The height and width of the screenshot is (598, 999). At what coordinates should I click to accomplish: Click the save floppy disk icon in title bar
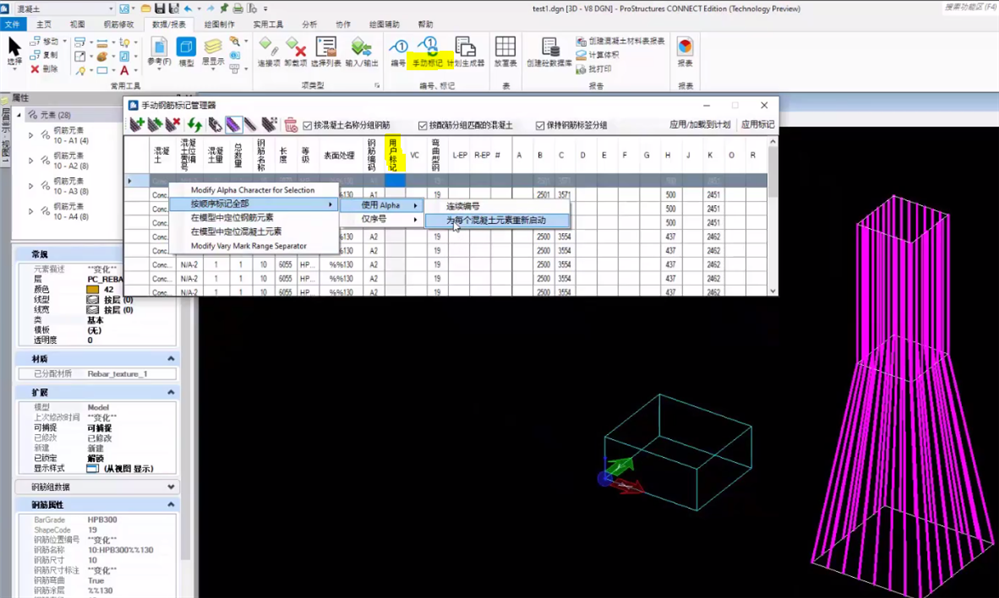tap(159, 8)
